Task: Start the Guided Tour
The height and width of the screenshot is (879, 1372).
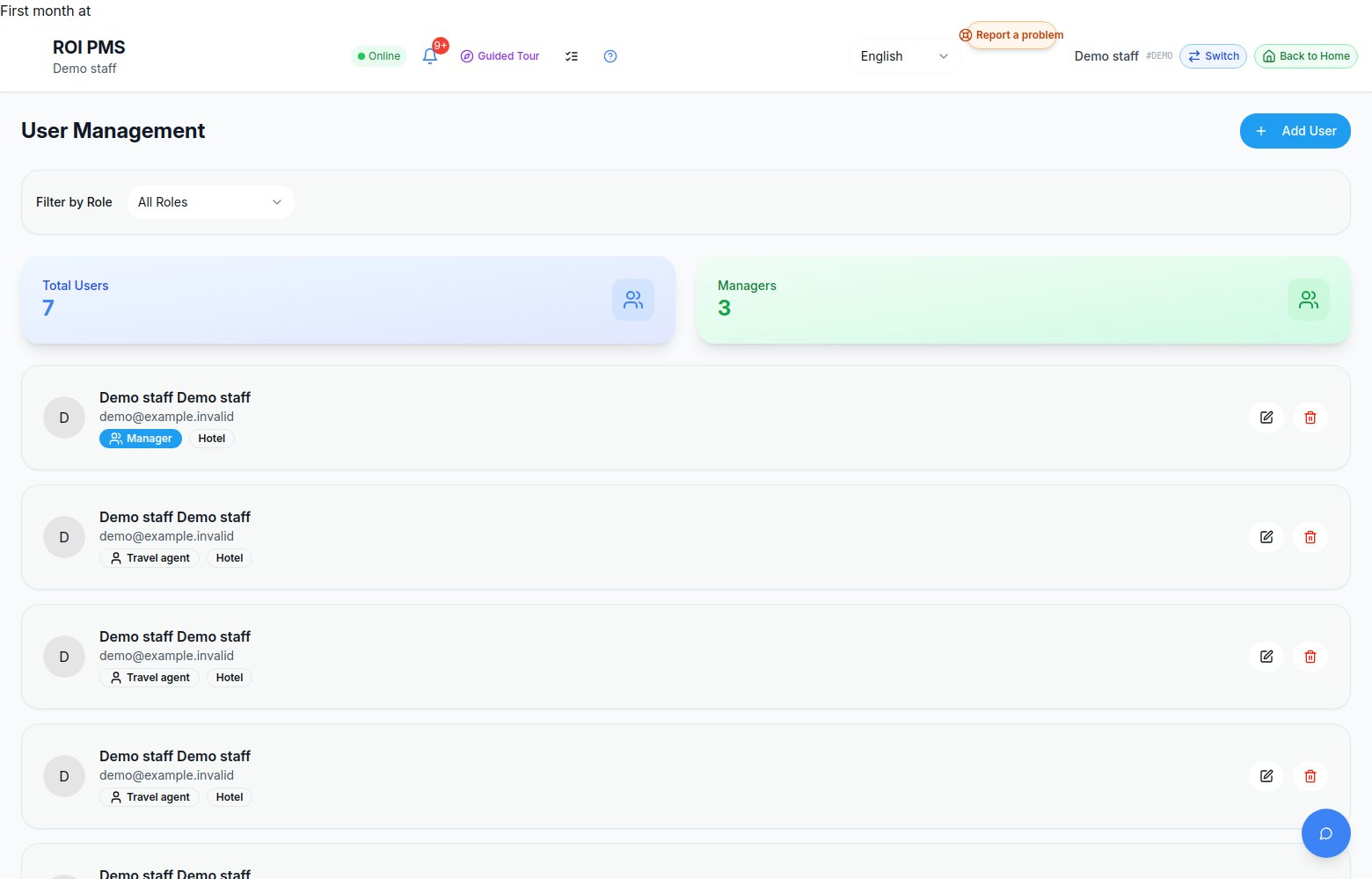Action: (500, 56)
